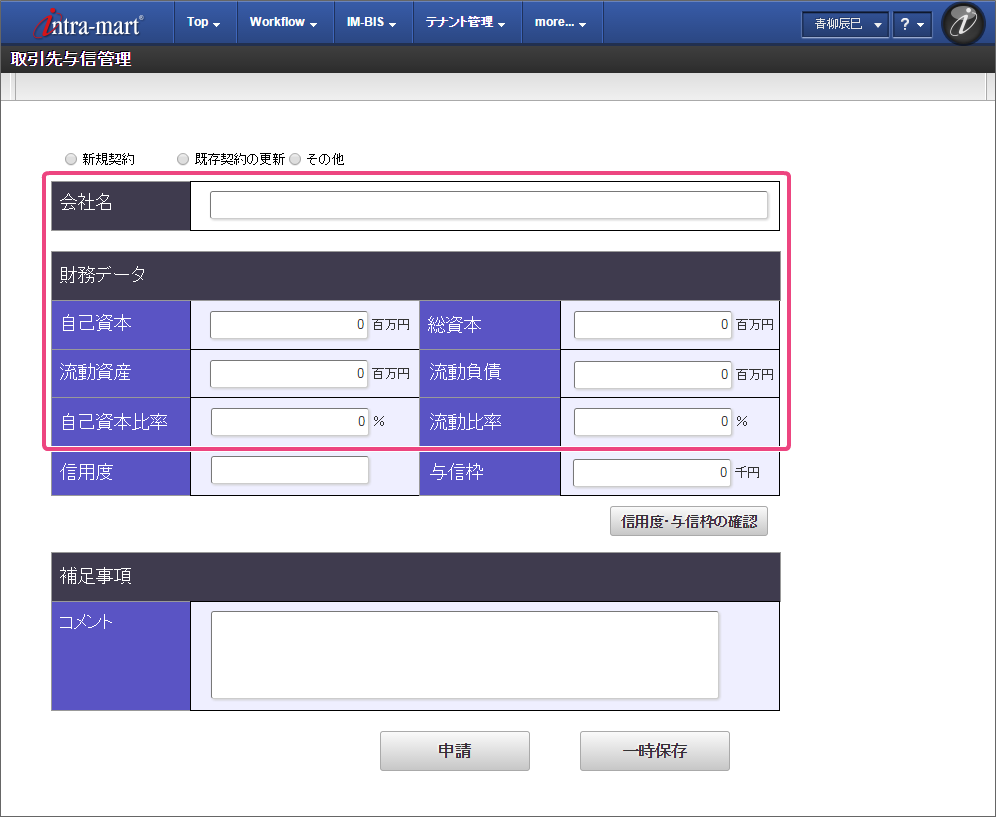Click the 一時保存 button

654,751
